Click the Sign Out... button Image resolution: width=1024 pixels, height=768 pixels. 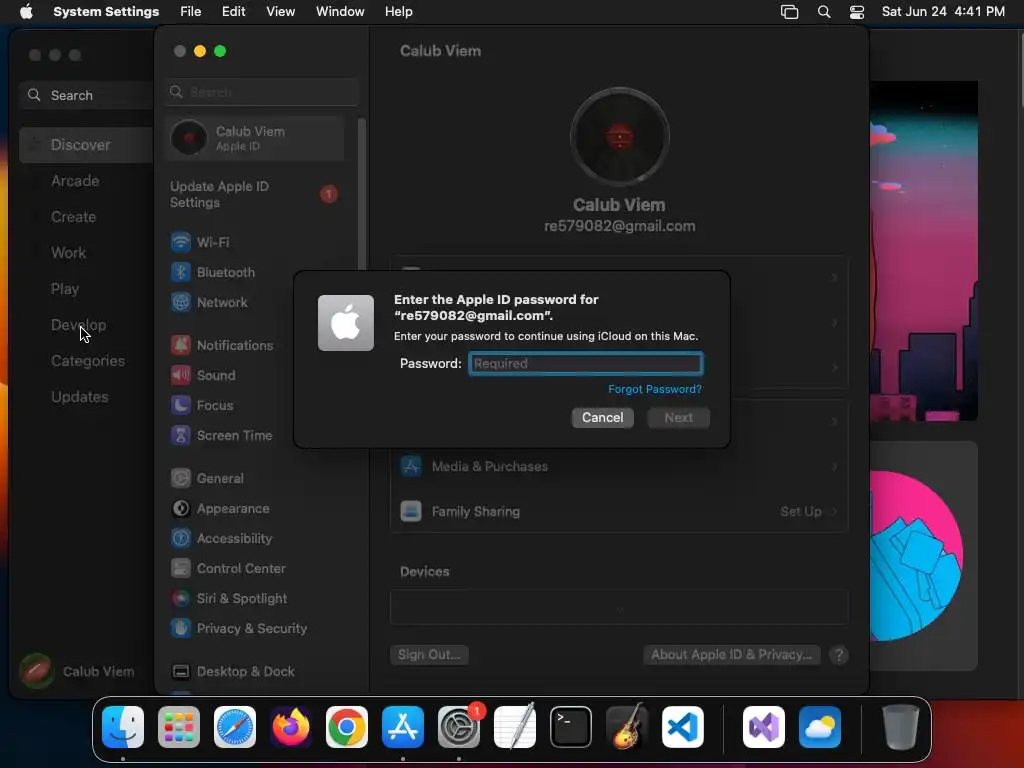pos(429,654)
